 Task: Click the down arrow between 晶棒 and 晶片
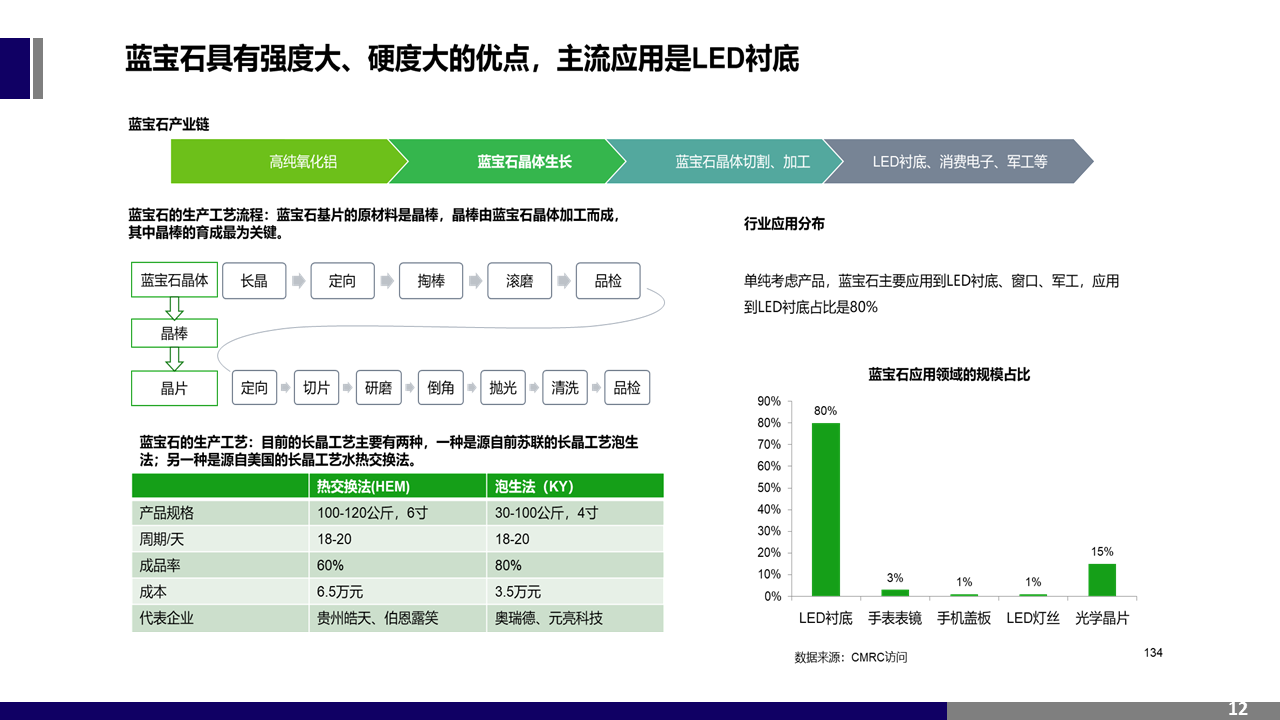(x=175, y=359)
